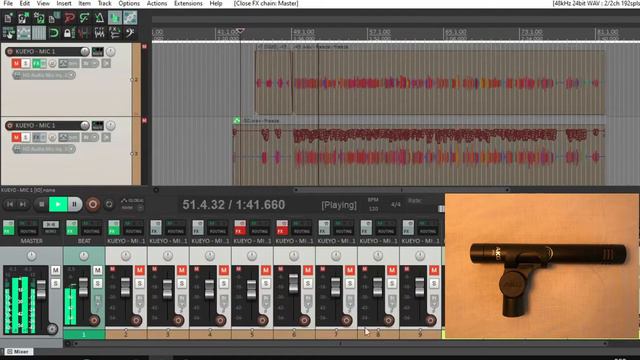Click the MASTER strip green FX button
Image resolution: width=640 pixels, height=360 pixels.
pyautogui.click(x=8, y=227)
